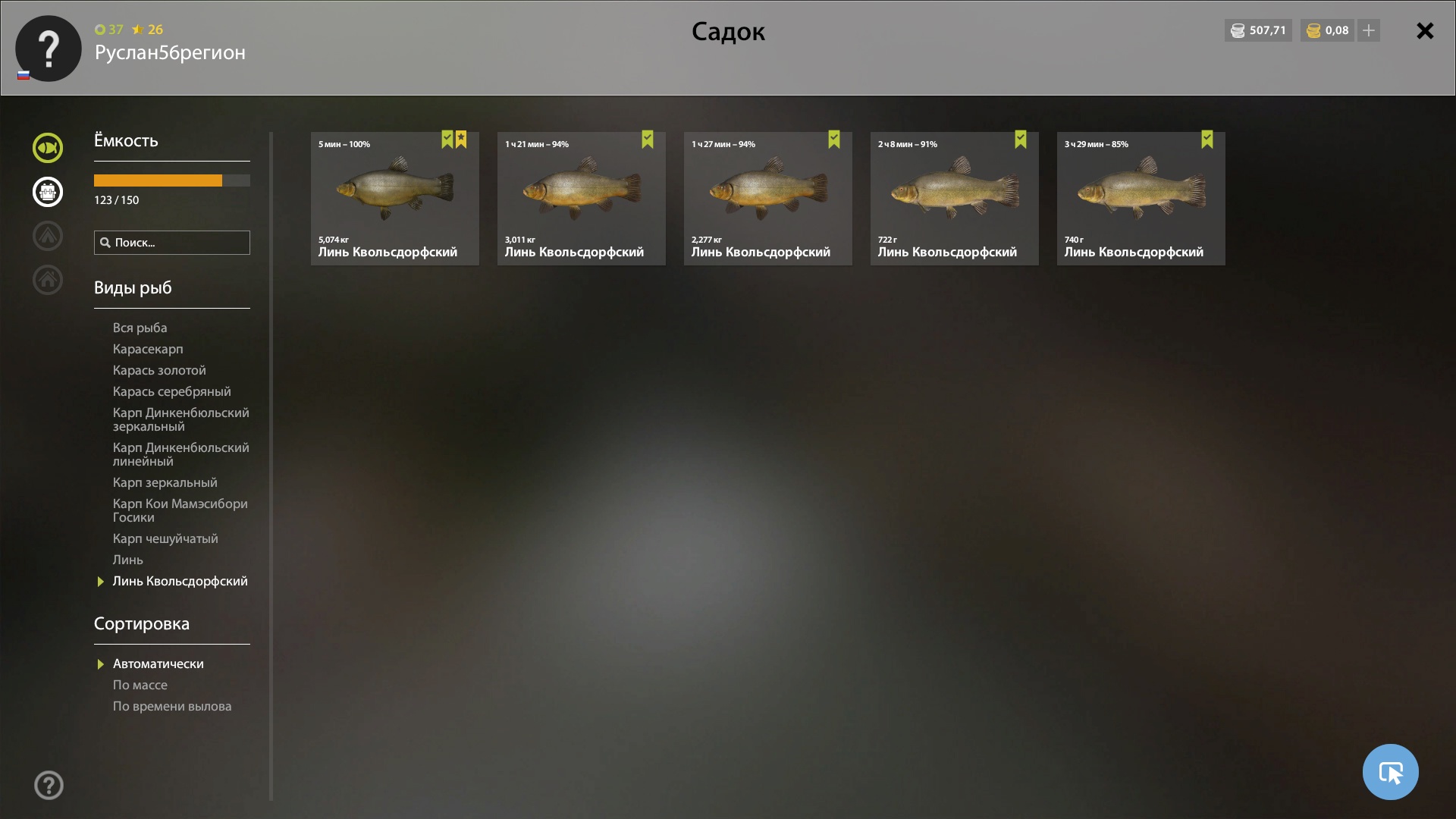This screenshot has height=819, width=1456.
Task: Click the player avatar question mark
Action: (49, 49)
